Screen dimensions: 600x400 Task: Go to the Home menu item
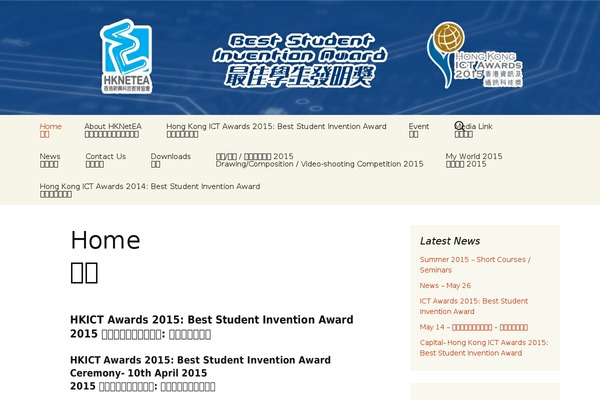[x=51, y=130]
